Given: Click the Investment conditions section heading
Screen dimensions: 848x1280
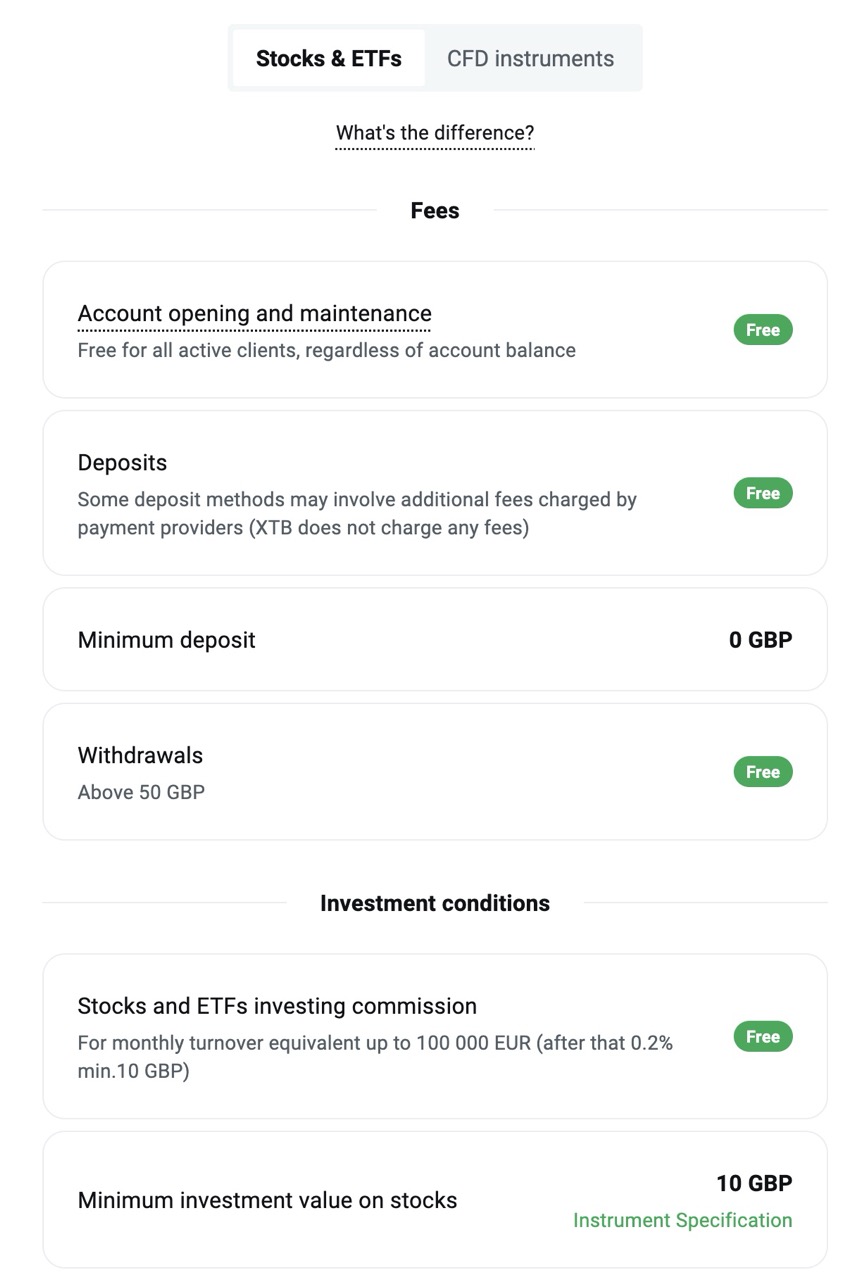Looking at the screenshot, I should (x=435, y=903).
